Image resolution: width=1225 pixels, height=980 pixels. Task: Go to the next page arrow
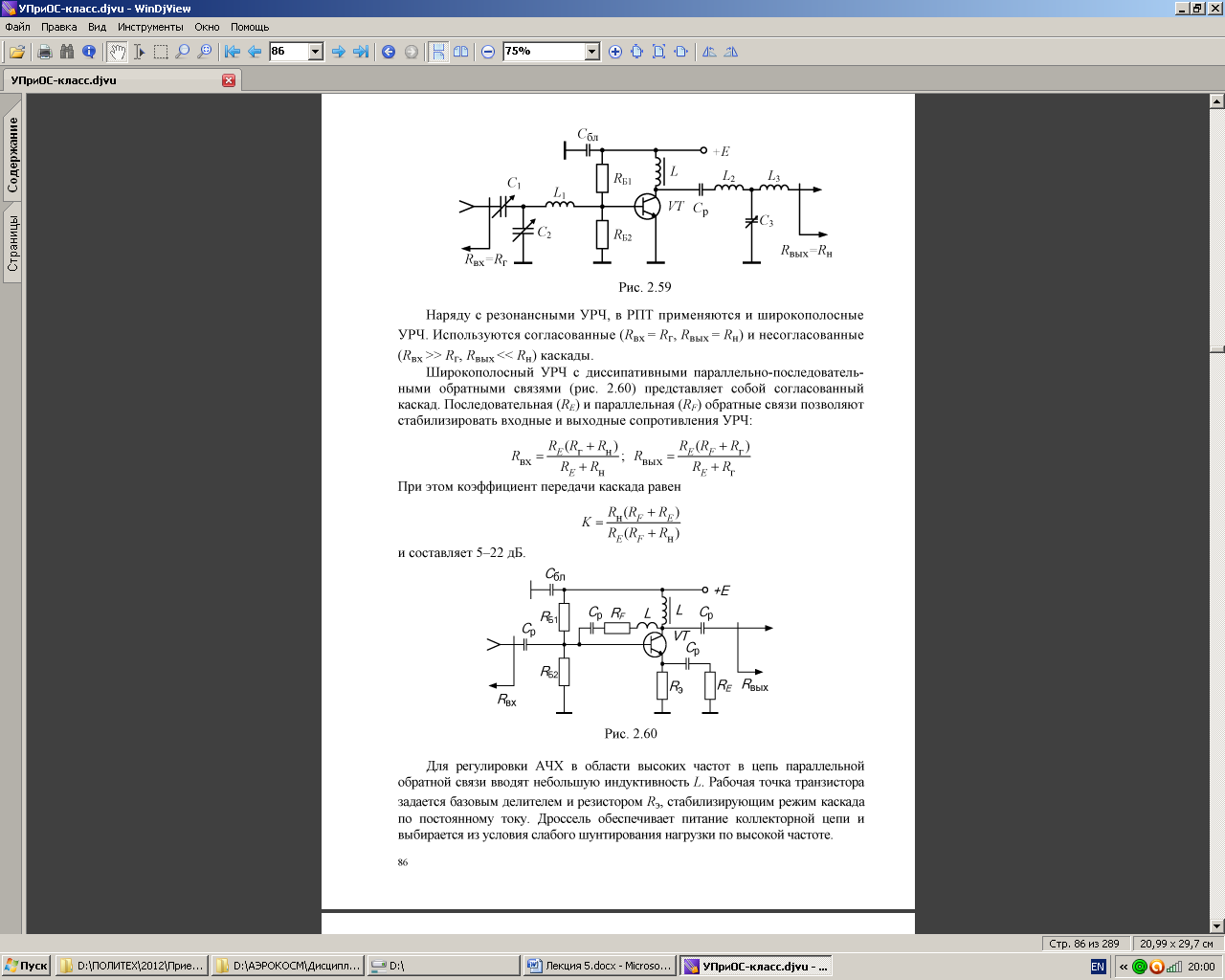pos(338,52)
